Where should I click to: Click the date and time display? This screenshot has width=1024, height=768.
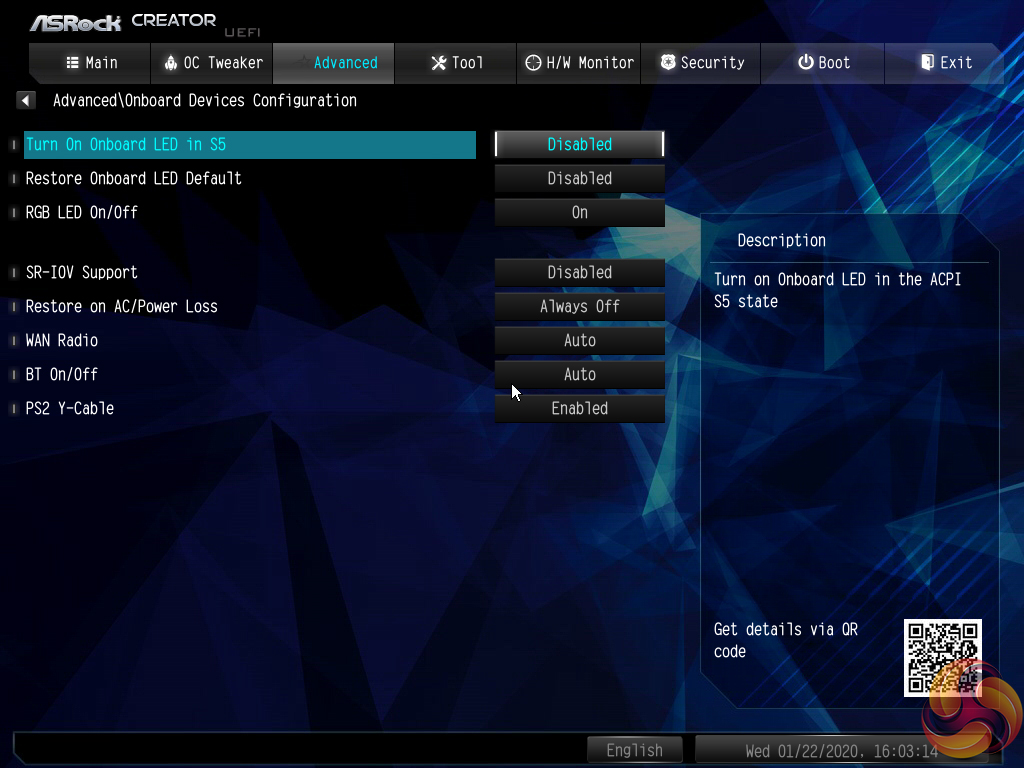tap(841, 750)
